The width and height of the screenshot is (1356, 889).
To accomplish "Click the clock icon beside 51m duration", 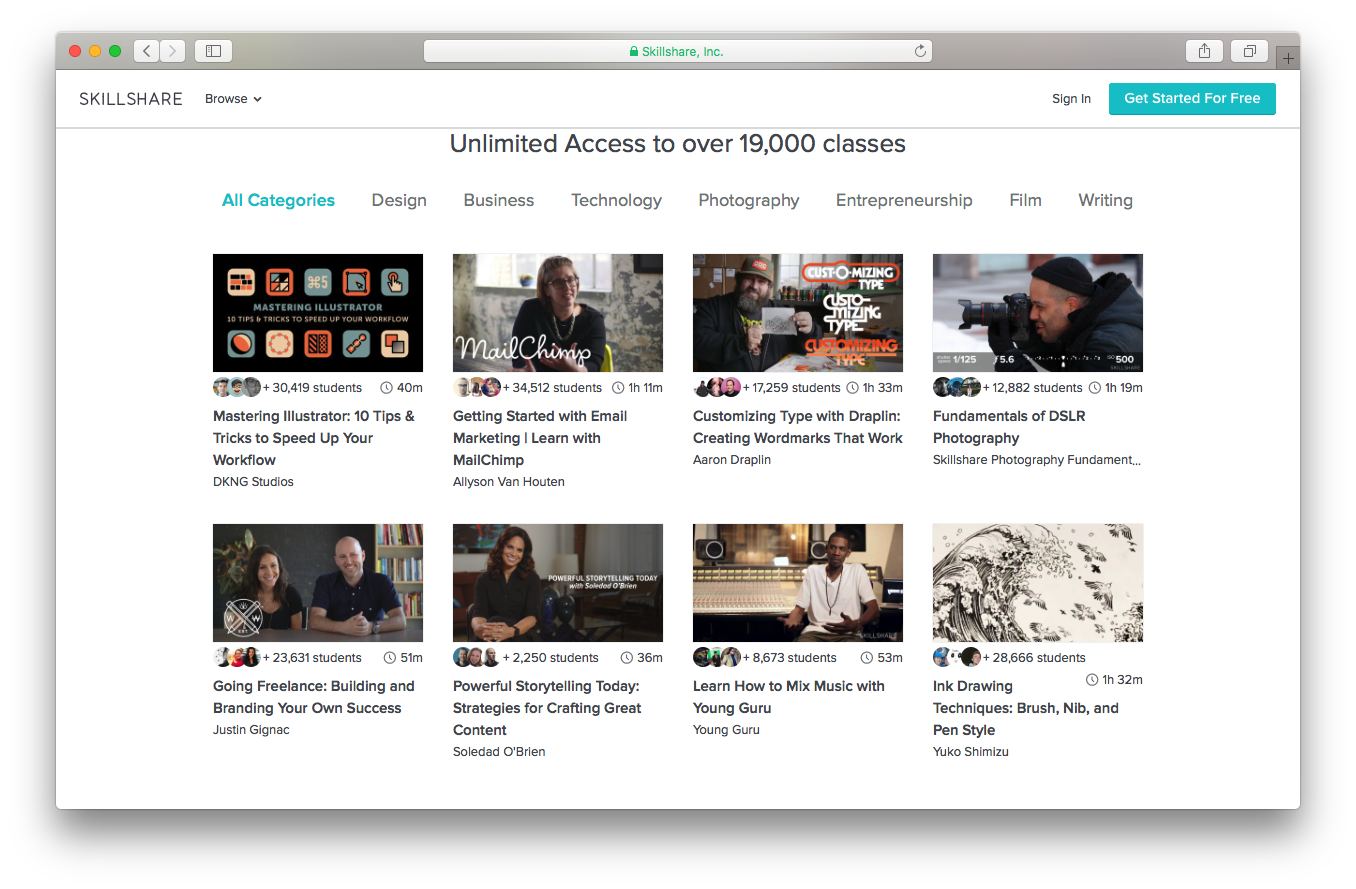I will click(x=389, y=658).
